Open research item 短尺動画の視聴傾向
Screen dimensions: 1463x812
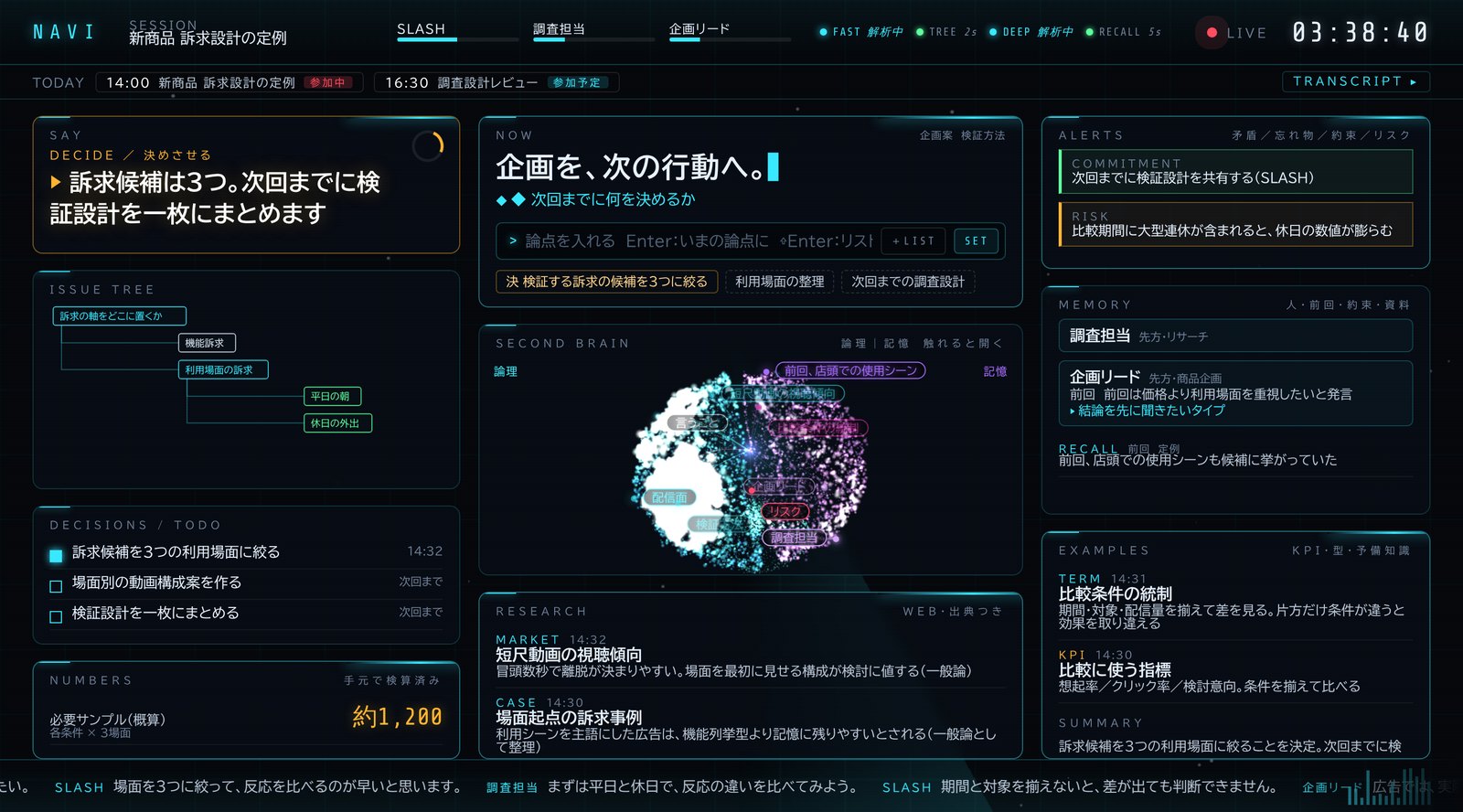(749, 656)
